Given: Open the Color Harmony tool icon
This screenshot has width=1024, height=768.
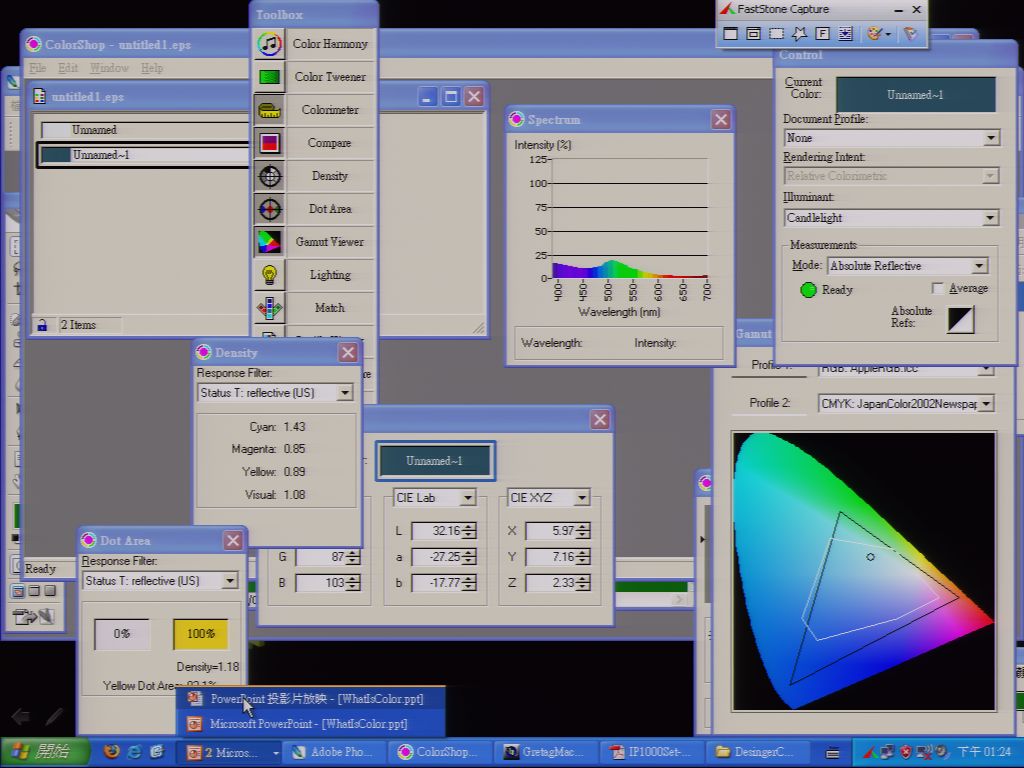Looking at the screenshot, I should [269, 44].
